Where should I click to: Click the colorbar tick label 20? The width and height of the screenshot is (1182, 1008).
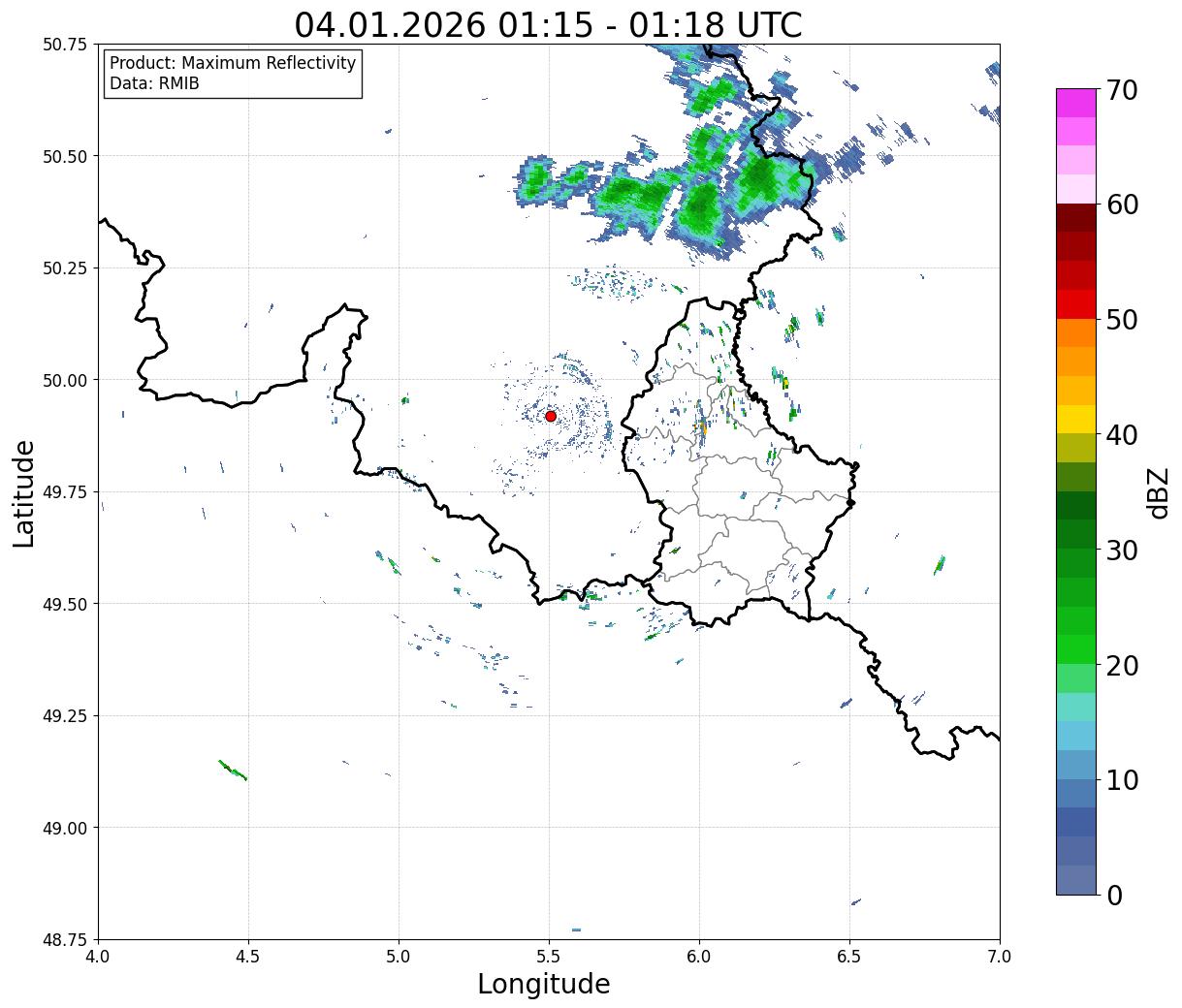(x=1123, y=665)
